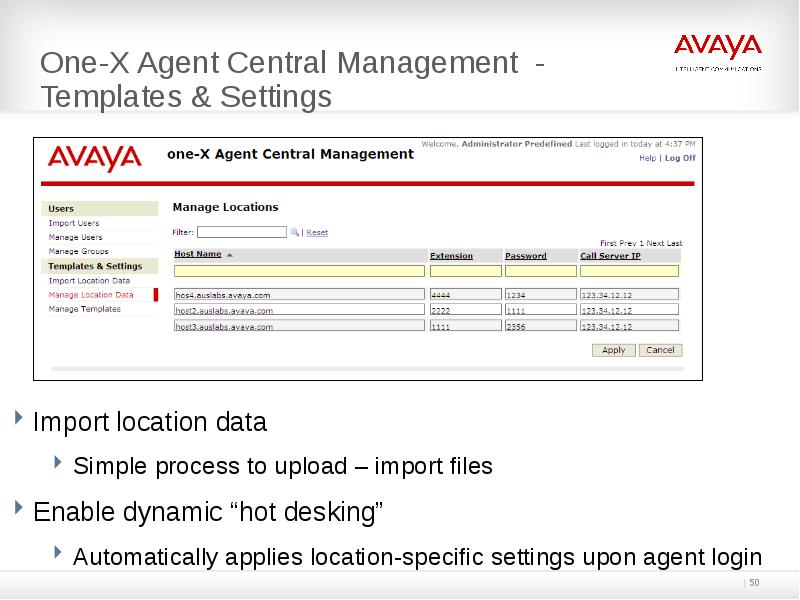Click the new-row yellow Host Name field

(x=299, y=271)
